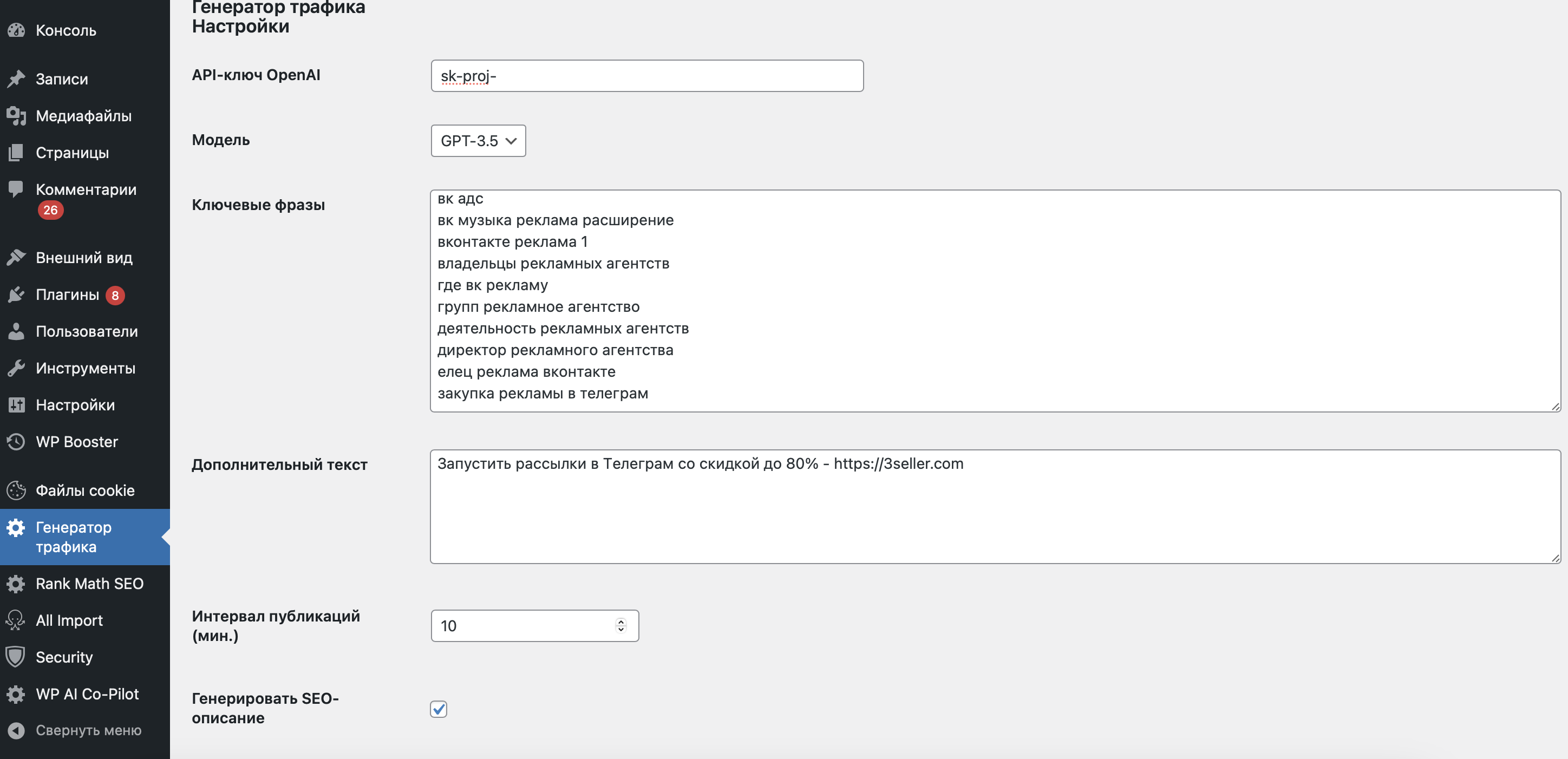Click the phrase "вк музыка реклама расширение"
The width and height of the screenshot is (1568, 759).
(x=555, y=220)
